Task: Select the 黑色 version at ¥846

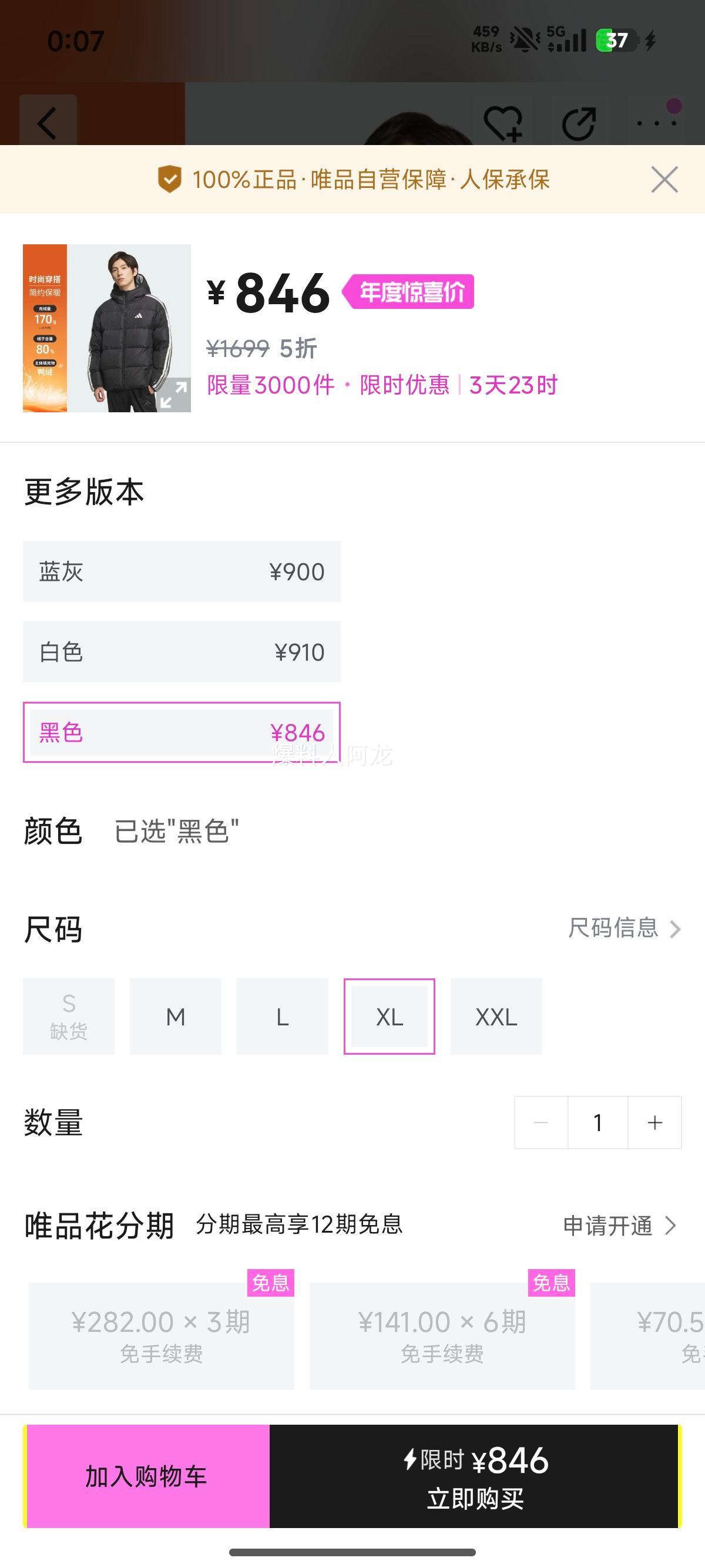Action: (x=182, y=732)
